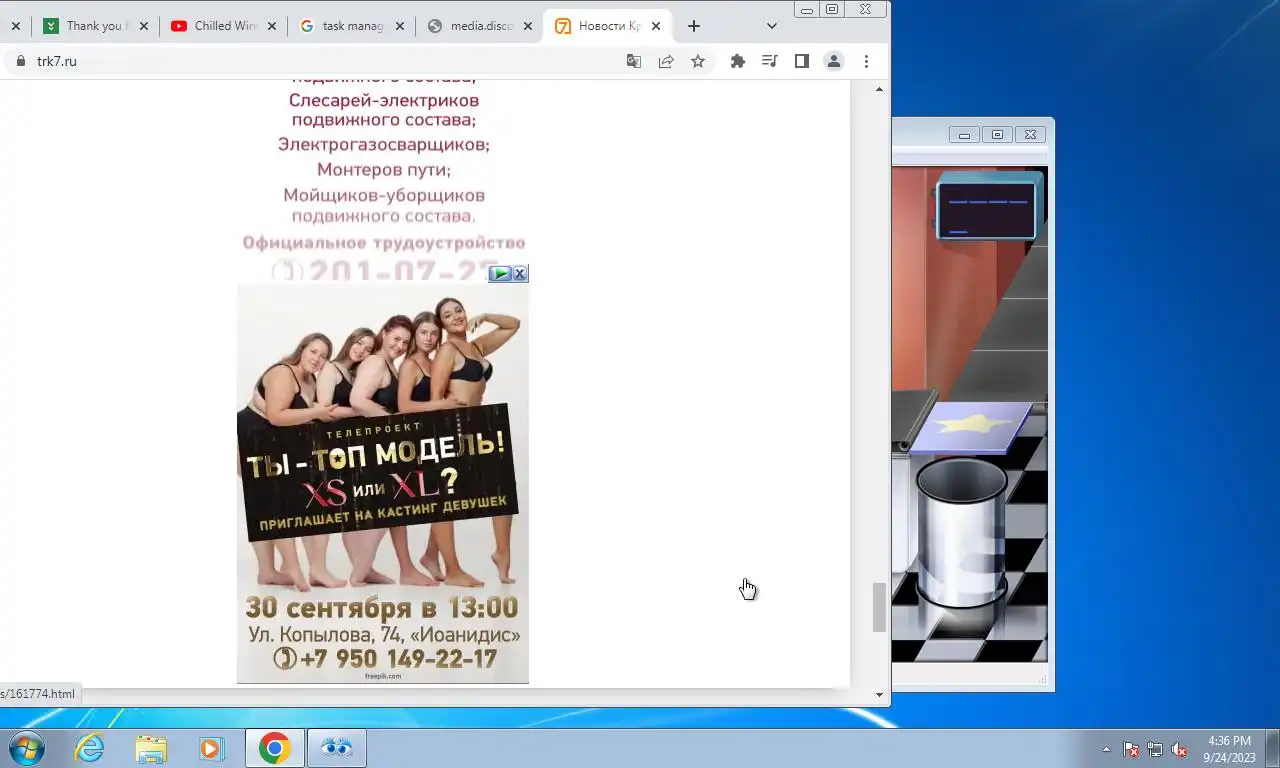The image size is (1280, 768).
Task: Open the 'ТЫ - ТОП МОДЕЛЬ!' casting banner
Action: (x=383, y=483)
